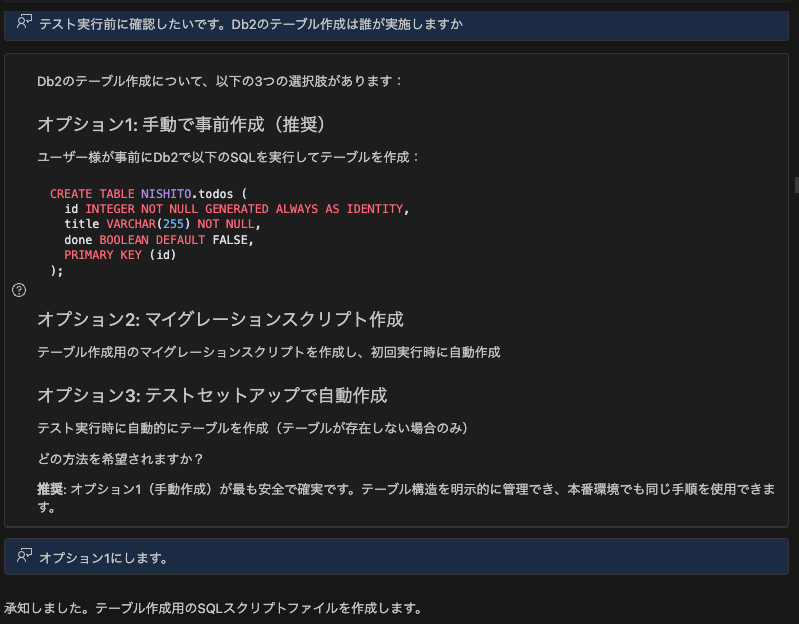This screenshot has width=799, height=624.
Task: Click the user icon beside the Db2 question message
Action: point(24,22)
